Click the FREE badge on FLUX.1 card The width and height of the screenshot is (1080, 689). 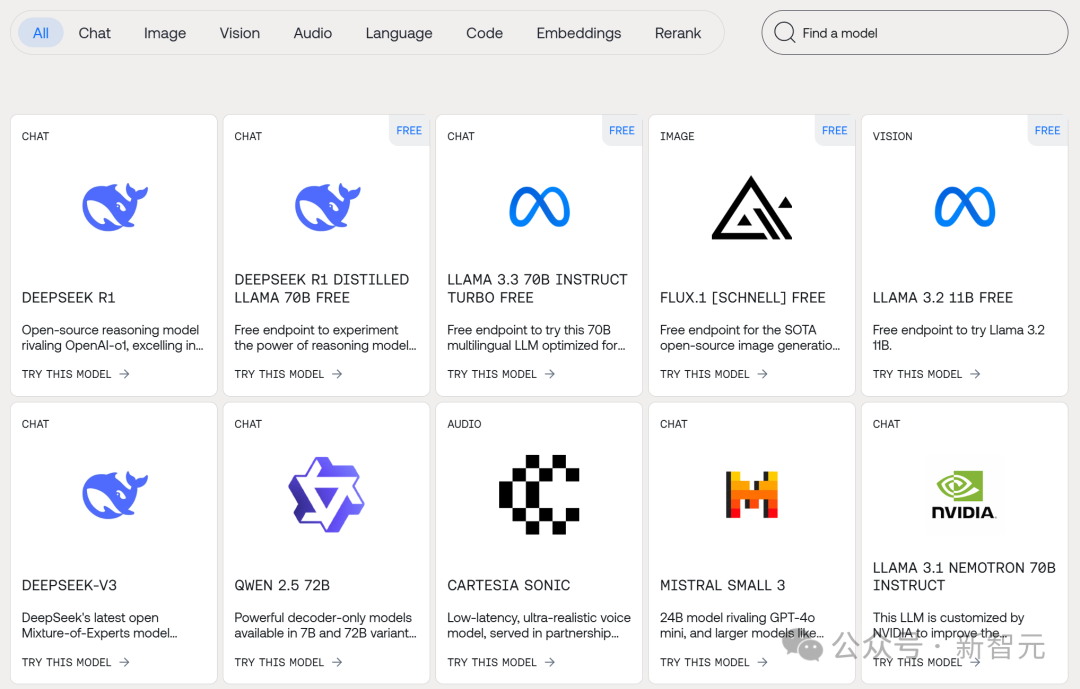(x=834, y=130)
